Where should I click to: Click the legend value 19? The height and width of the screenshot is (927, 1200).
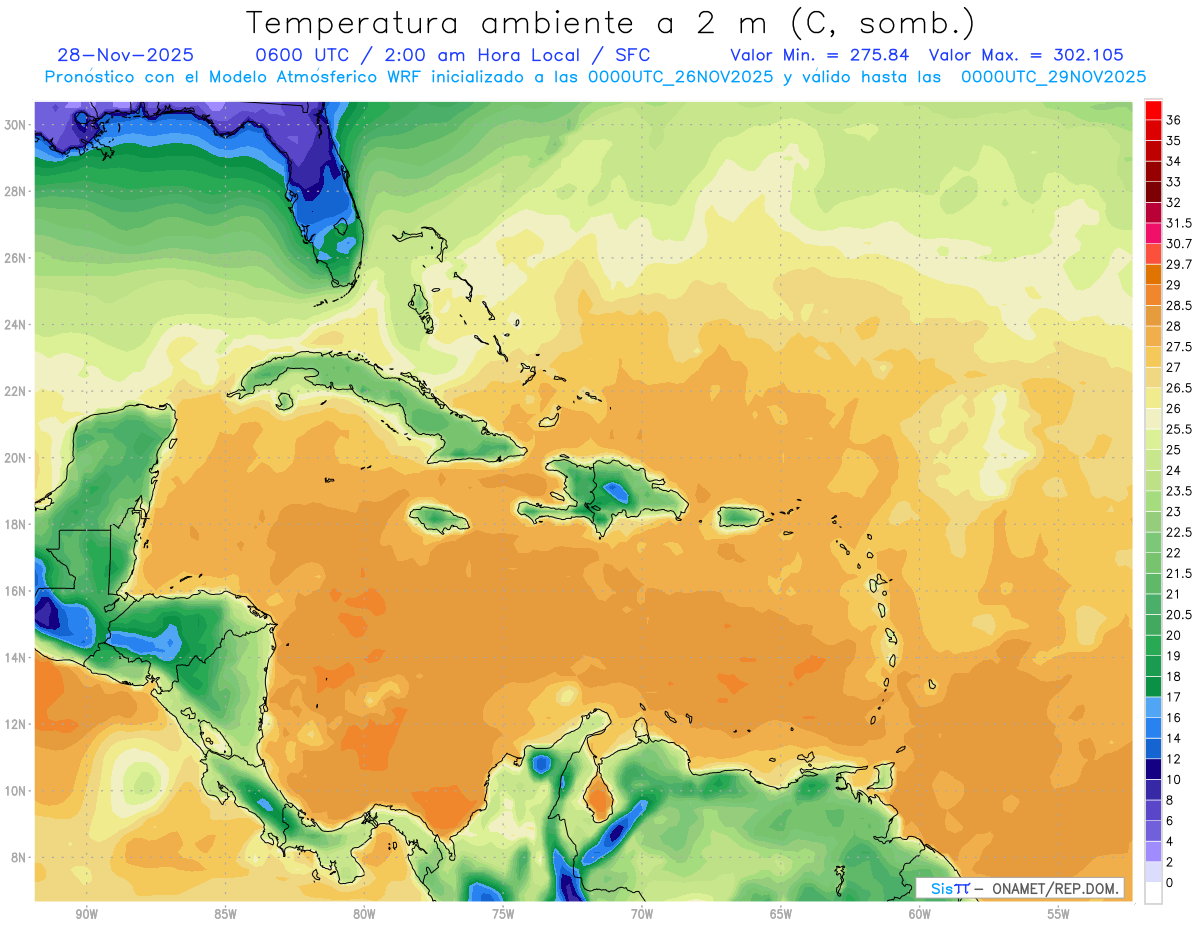click(1174, 656)
